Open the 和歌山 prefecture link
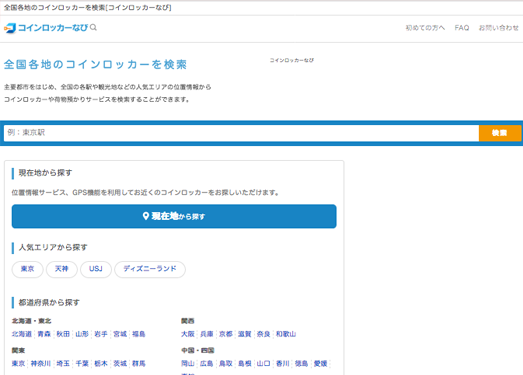Viewport: 523px width, 375px height. click(x=286, y=334)
